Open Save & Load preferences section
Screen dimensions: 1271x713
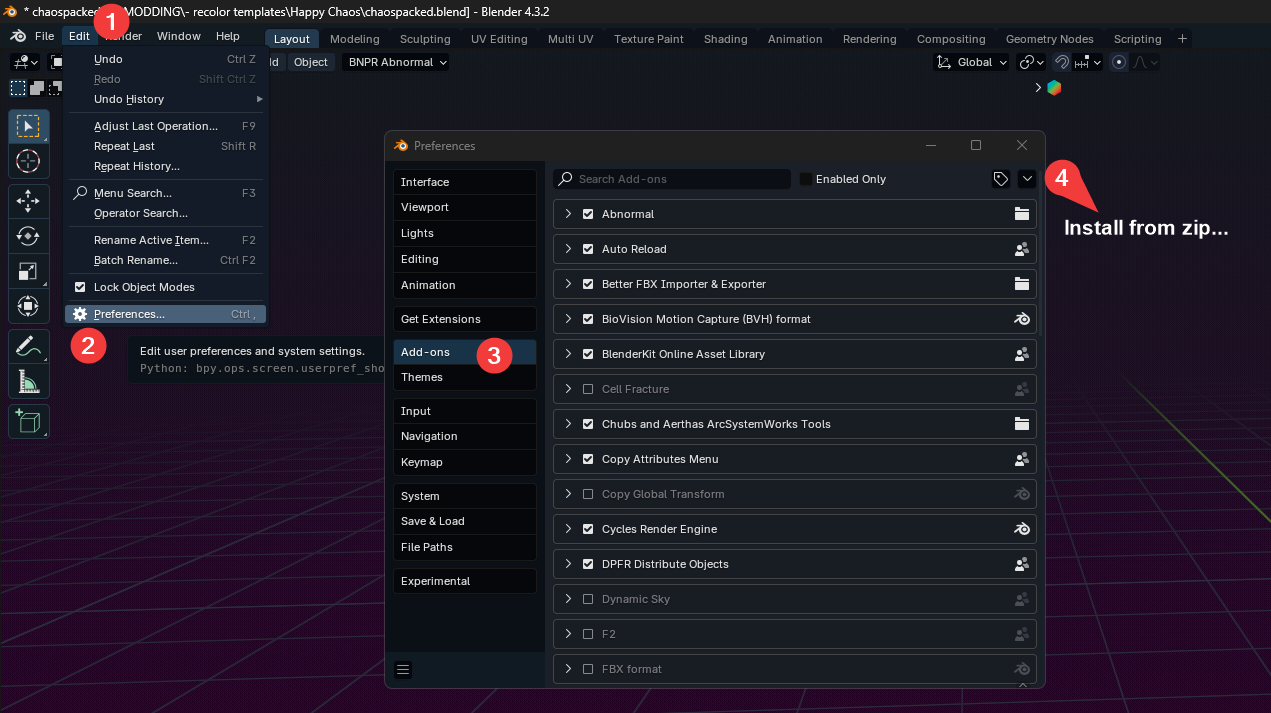point(465,521)
